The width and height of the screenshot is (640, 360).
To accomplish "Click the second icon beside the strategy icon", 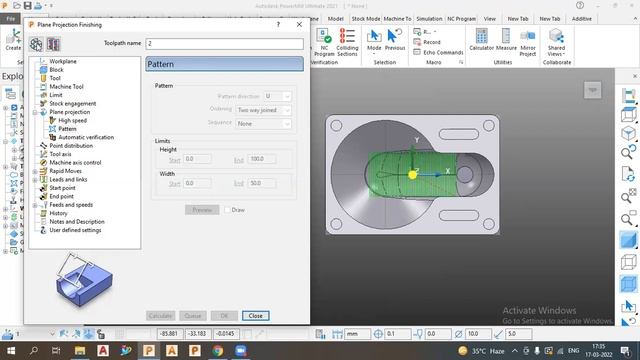I will click(53, 44).
